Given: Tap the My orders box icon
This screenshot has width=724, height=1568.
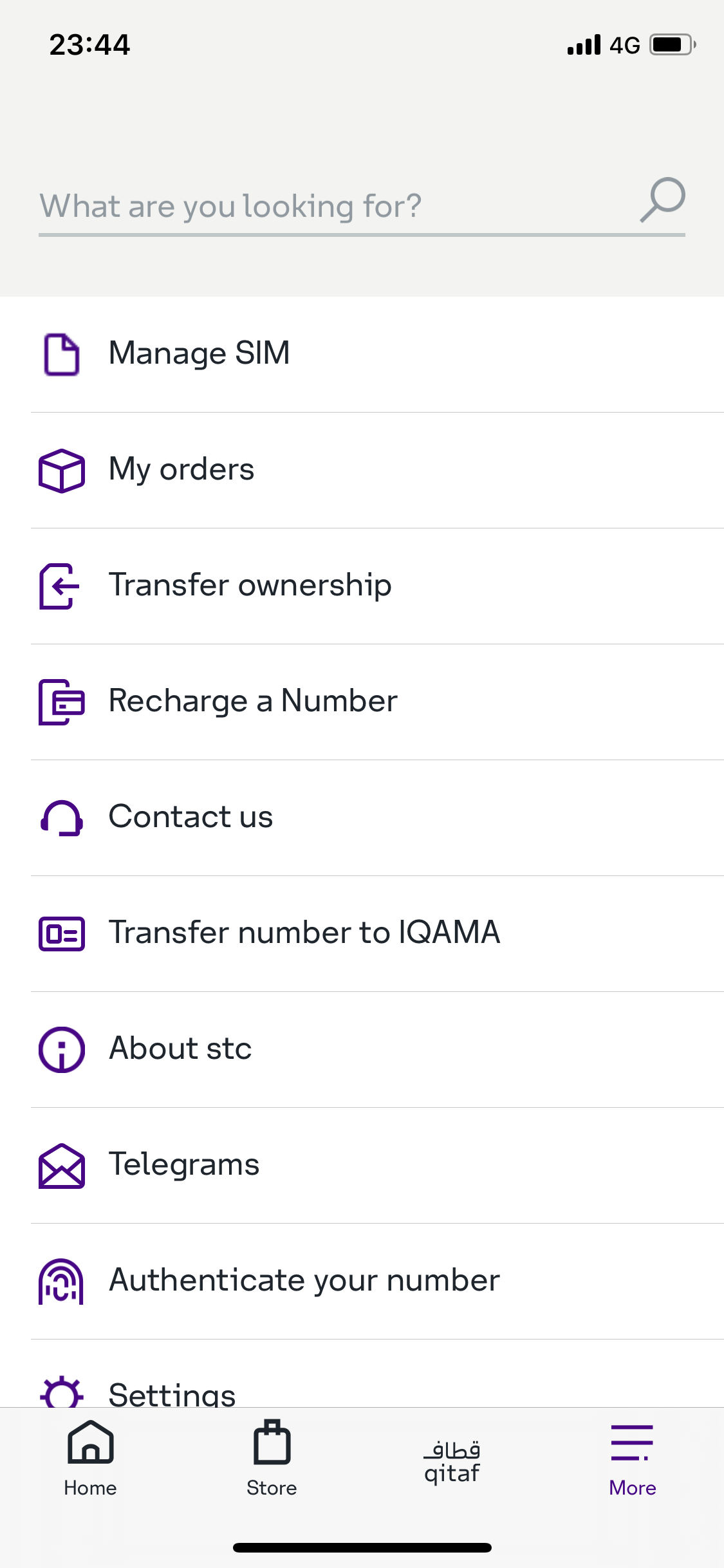Looking at the screenshot, I should (x=61, y=471).
